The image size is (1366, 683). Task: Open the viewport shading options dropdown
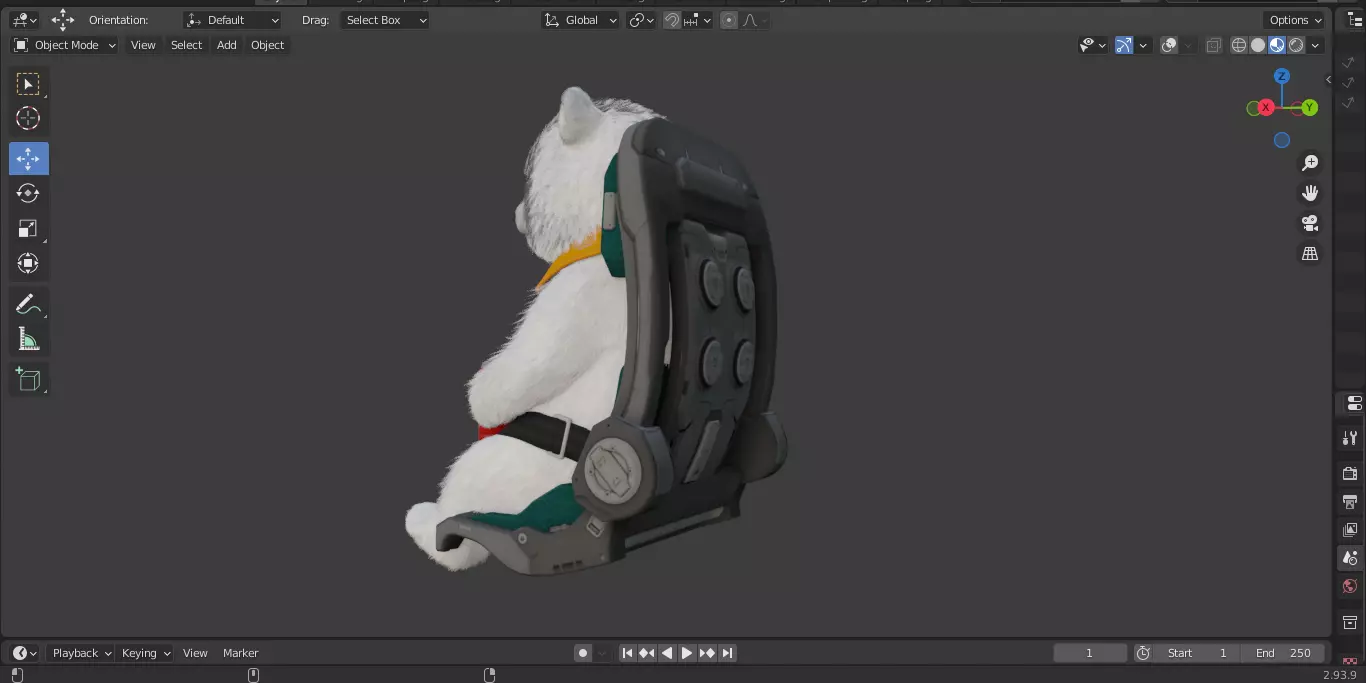pos(1316,45)
